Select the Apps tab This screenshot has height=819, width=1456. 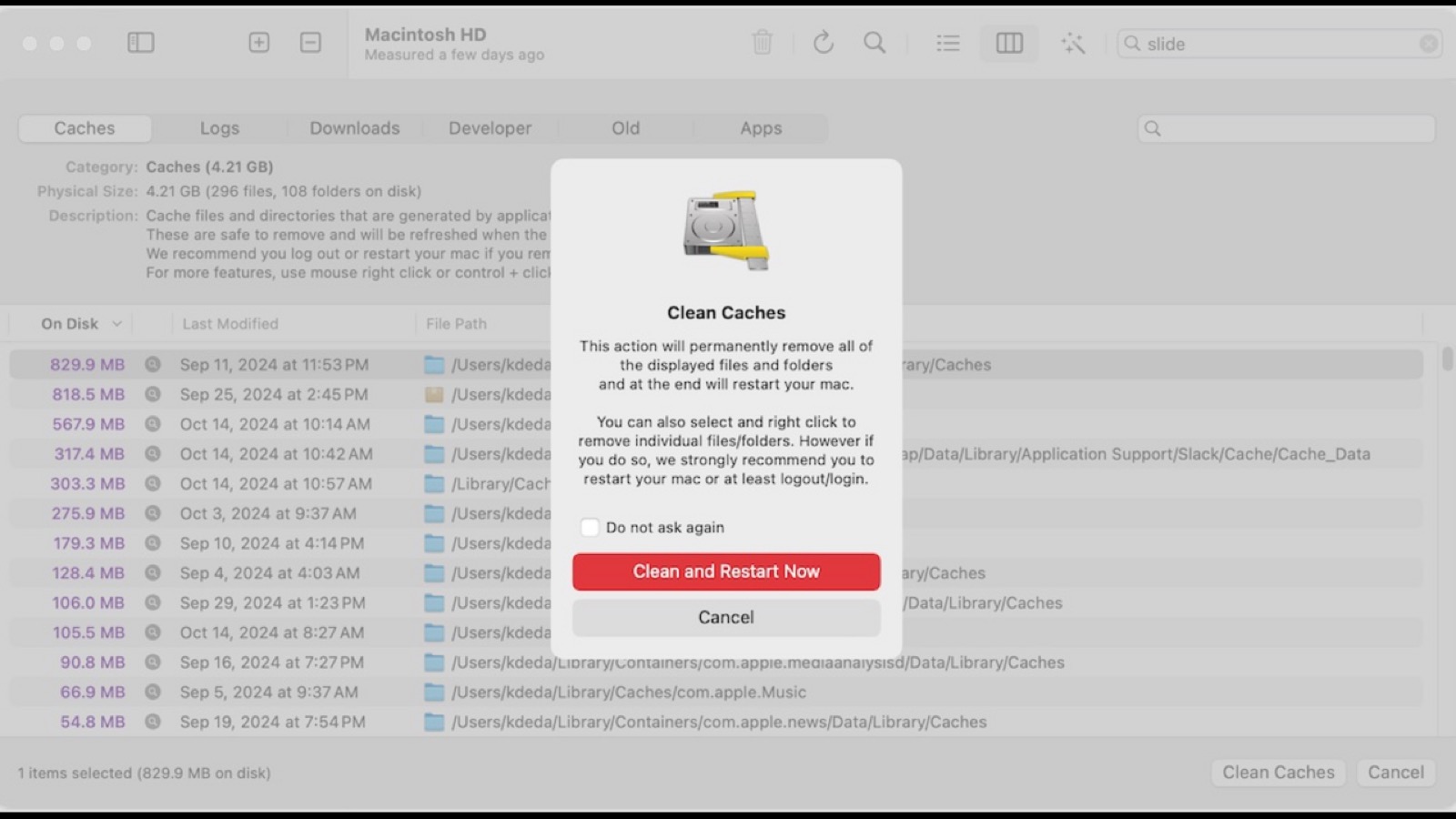[761, 128]
